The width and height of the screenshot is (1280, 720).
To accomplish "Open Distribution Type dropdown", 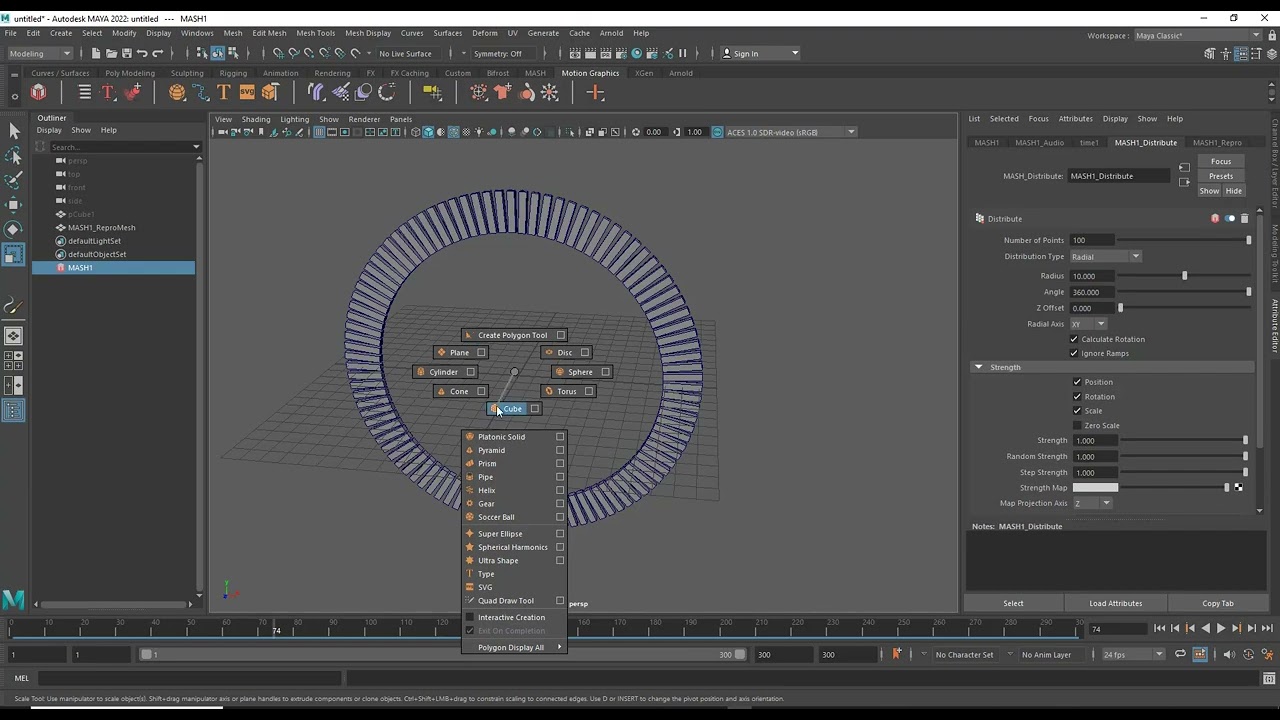I will click(x=1106, y=257).
